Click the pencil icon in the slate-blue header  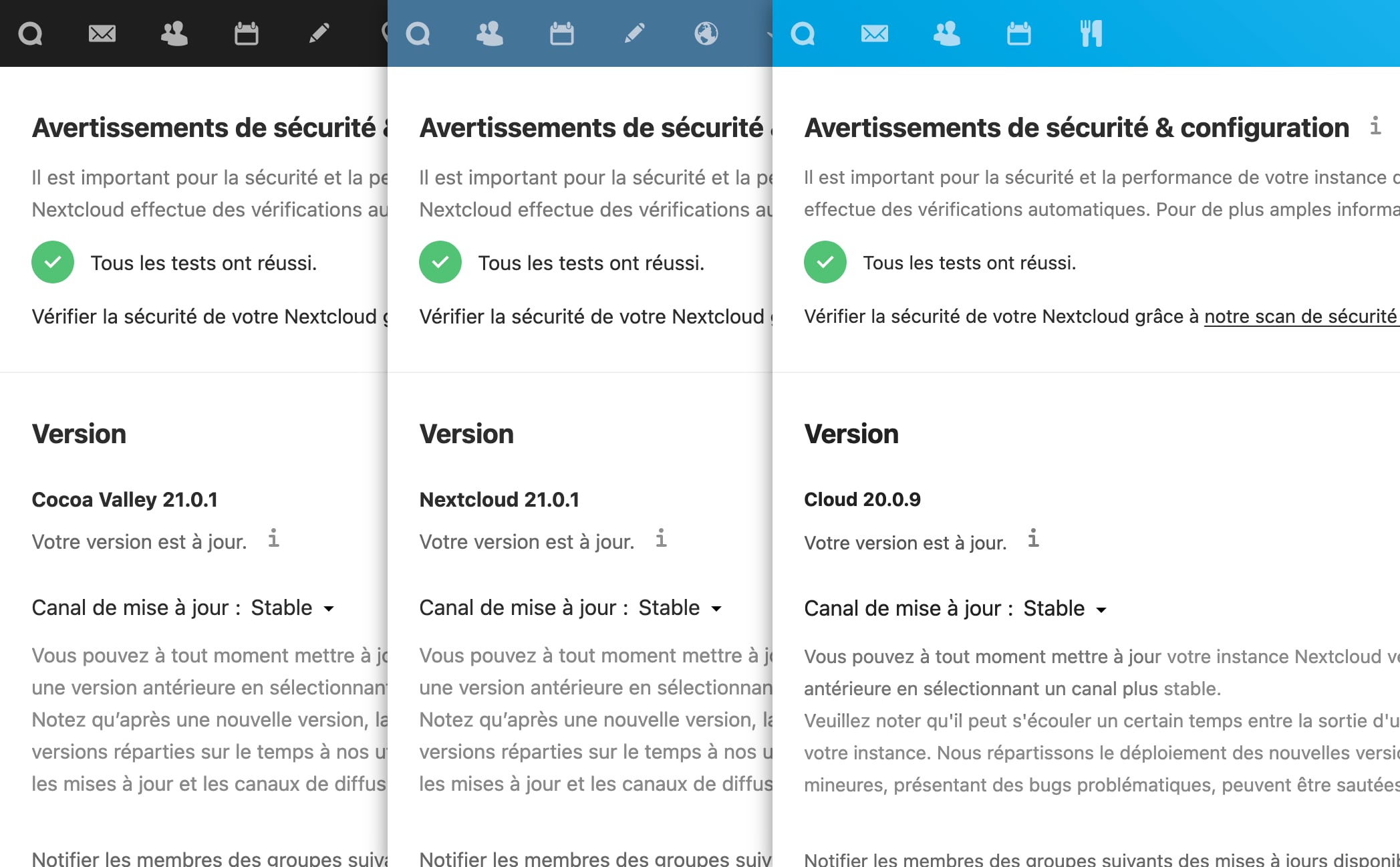(x=634, y=33)
